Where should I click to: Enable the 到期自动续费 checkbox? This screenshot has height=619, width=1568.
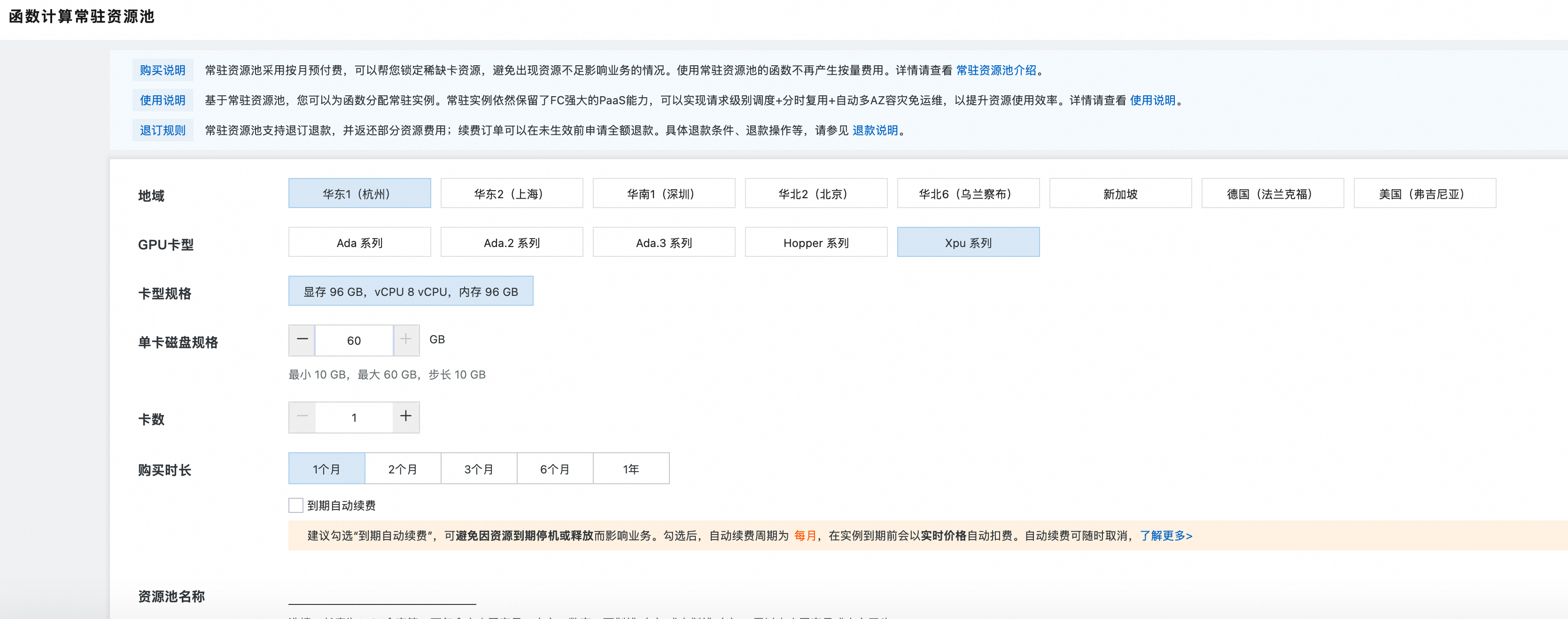(296, 505)
